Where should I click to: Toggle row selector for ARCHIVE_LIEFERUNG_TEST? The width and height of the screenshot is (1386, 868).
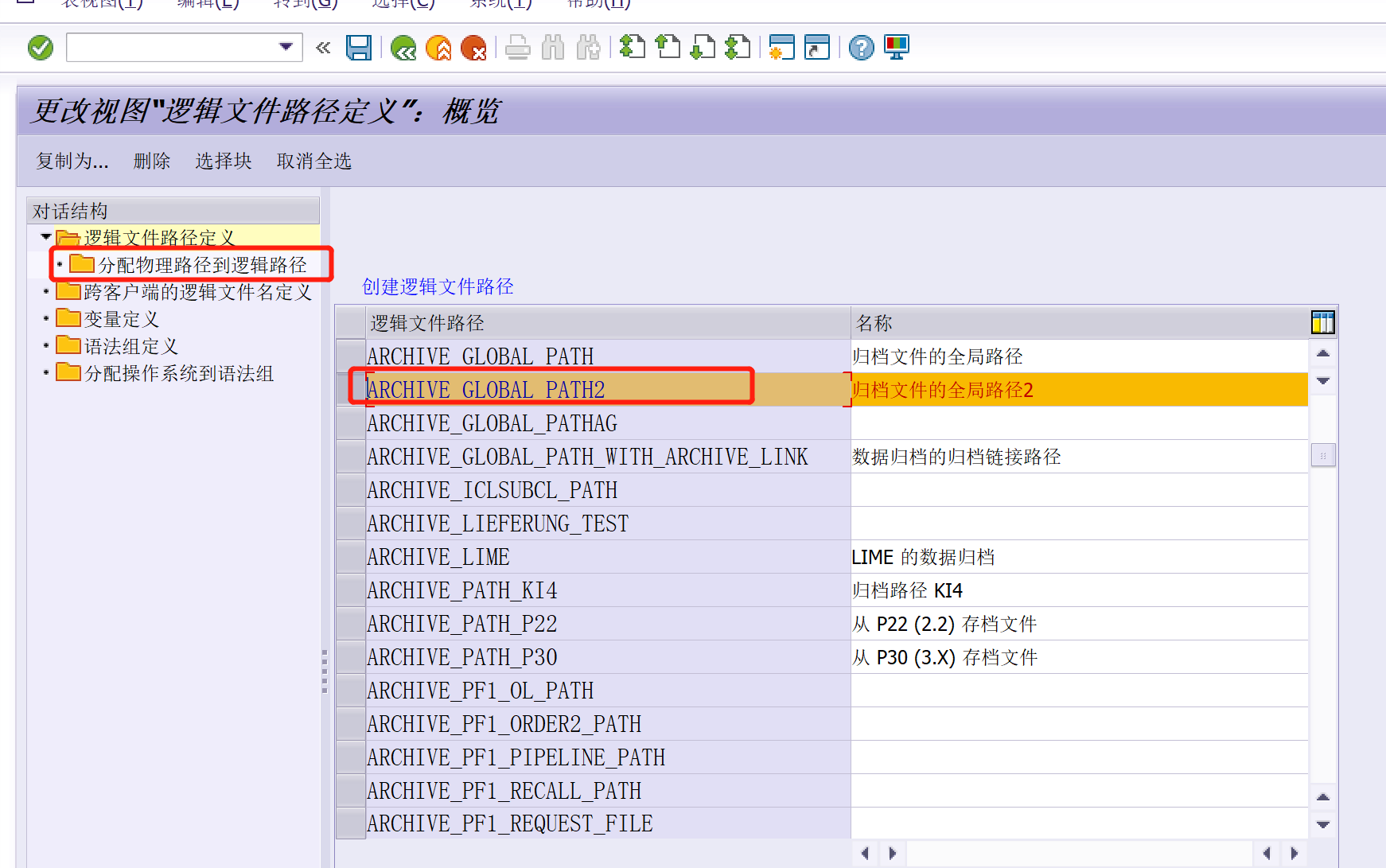pos(351,523)
